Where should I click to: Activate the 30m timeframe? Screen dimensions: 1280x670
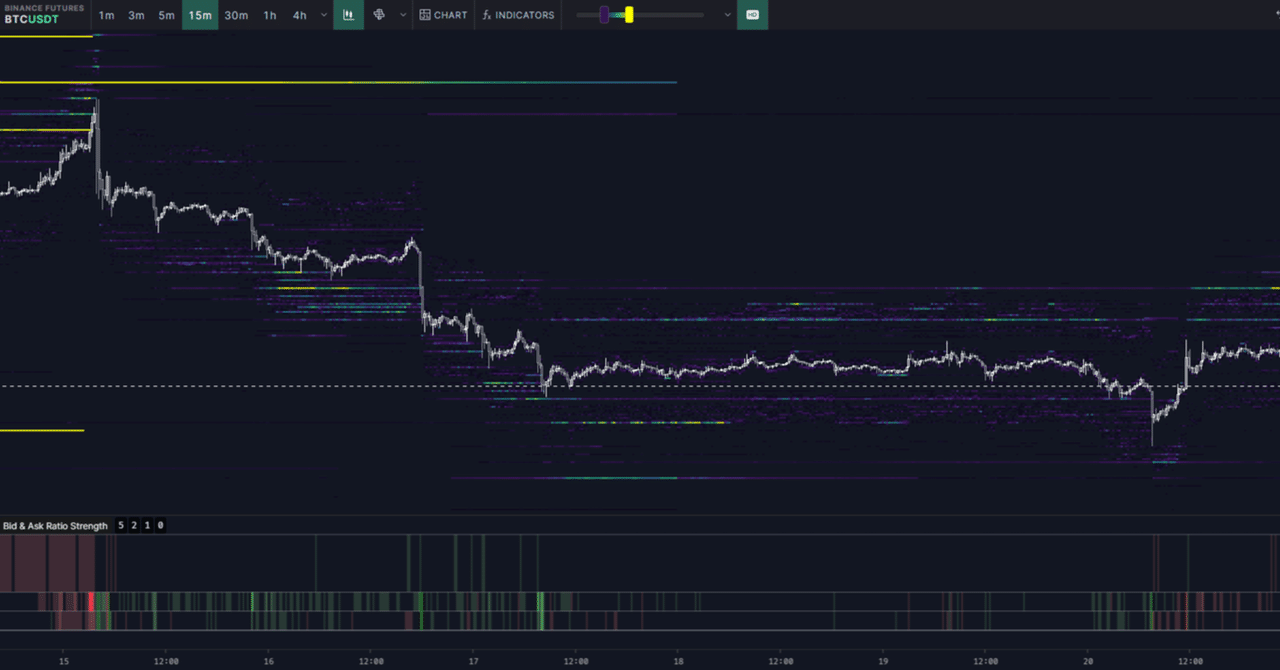236,15
